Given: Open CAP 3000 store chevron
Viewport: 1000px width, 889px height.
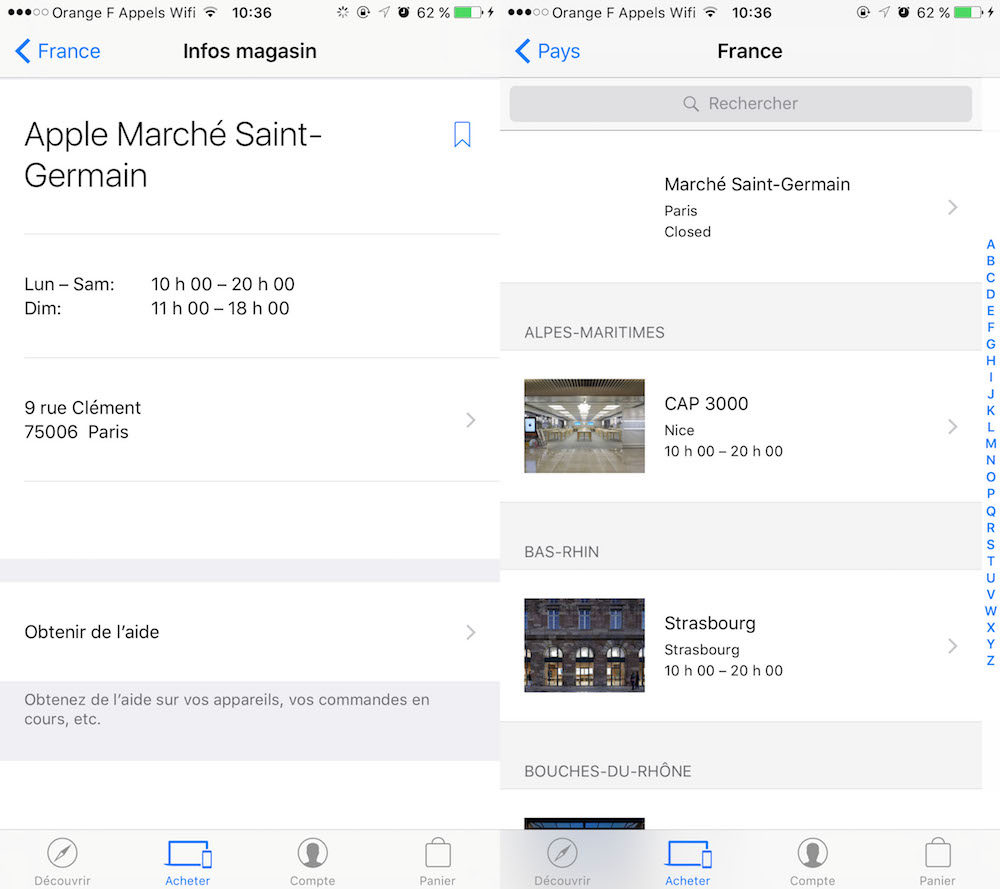Looking at the screenshot, I should tap(953, 426).
